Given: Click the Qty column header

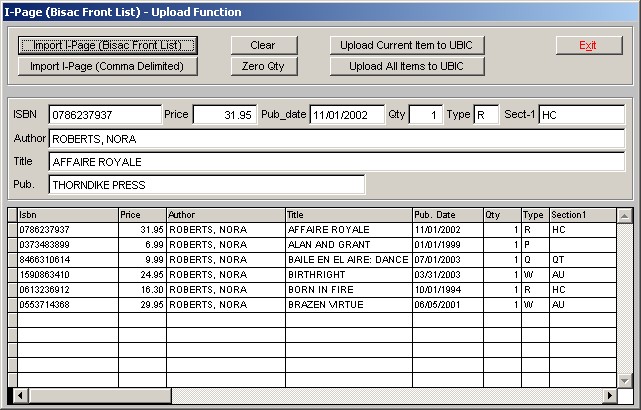Looking at the screenshot, I should tap(502, 215).
